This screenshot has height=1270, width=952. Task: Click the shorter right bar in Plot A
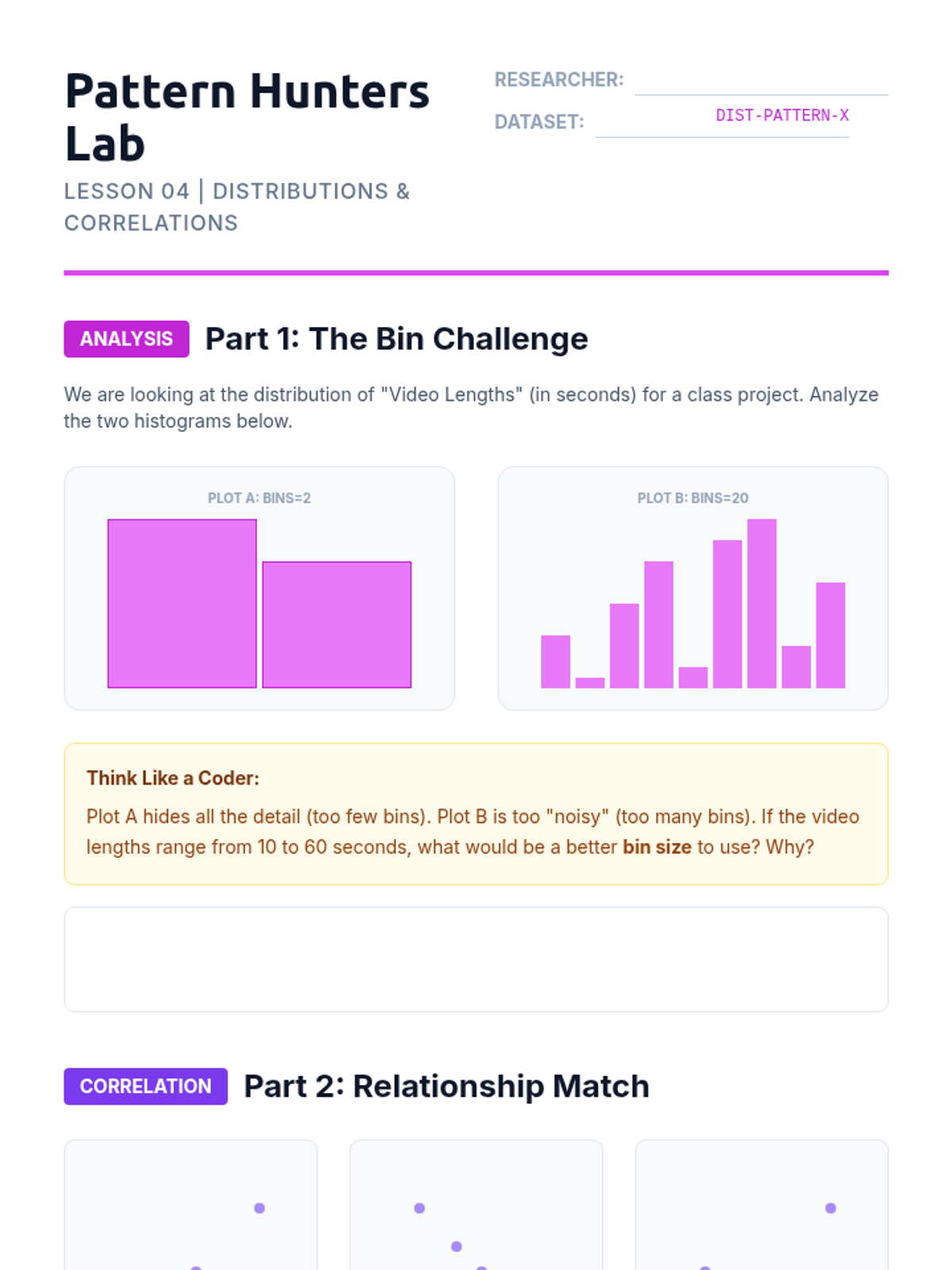click(336, 625)
